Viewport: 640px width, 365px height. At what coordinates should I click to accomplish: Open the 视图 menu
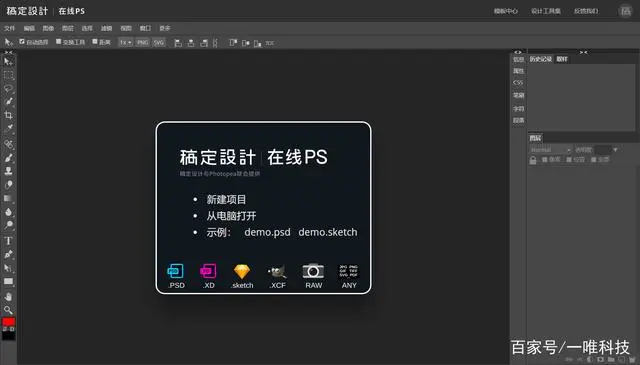[126, 28]
